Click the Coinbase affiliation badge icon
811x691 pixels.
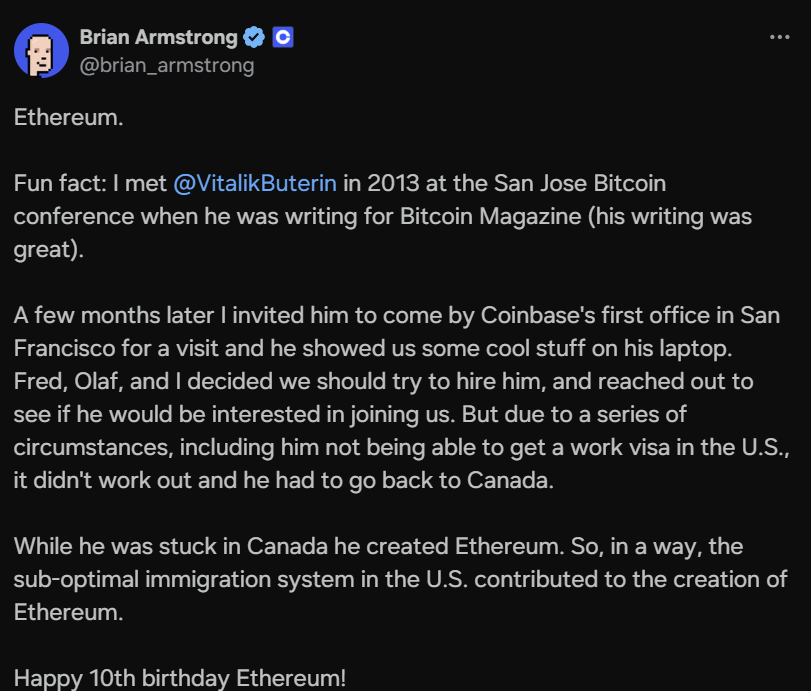click(283, 38)
